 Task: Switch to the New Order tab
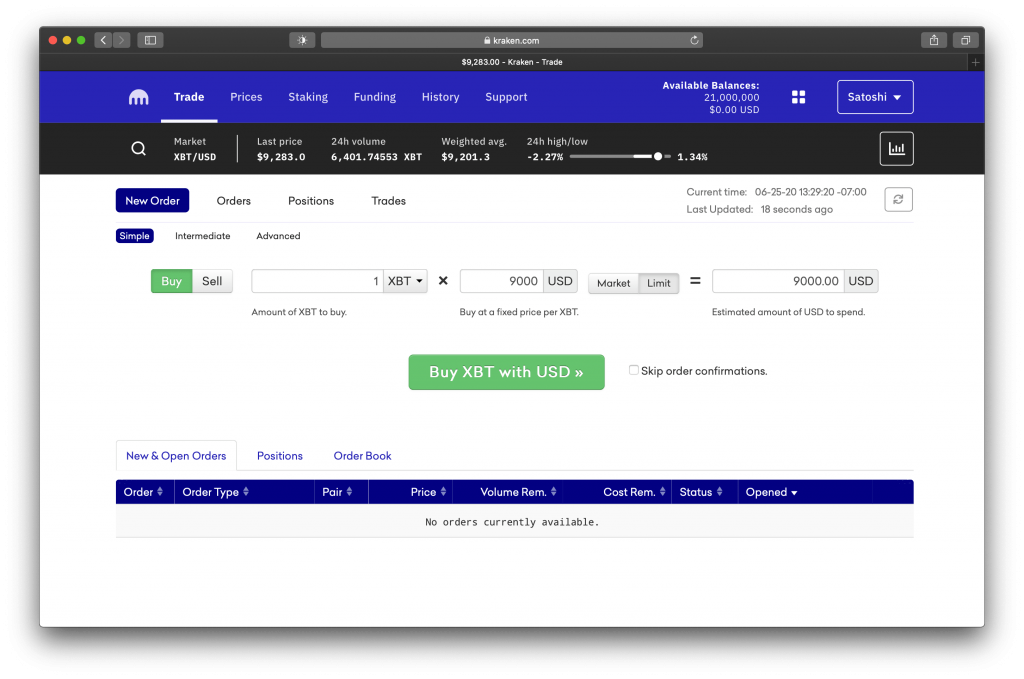(152, 200)
